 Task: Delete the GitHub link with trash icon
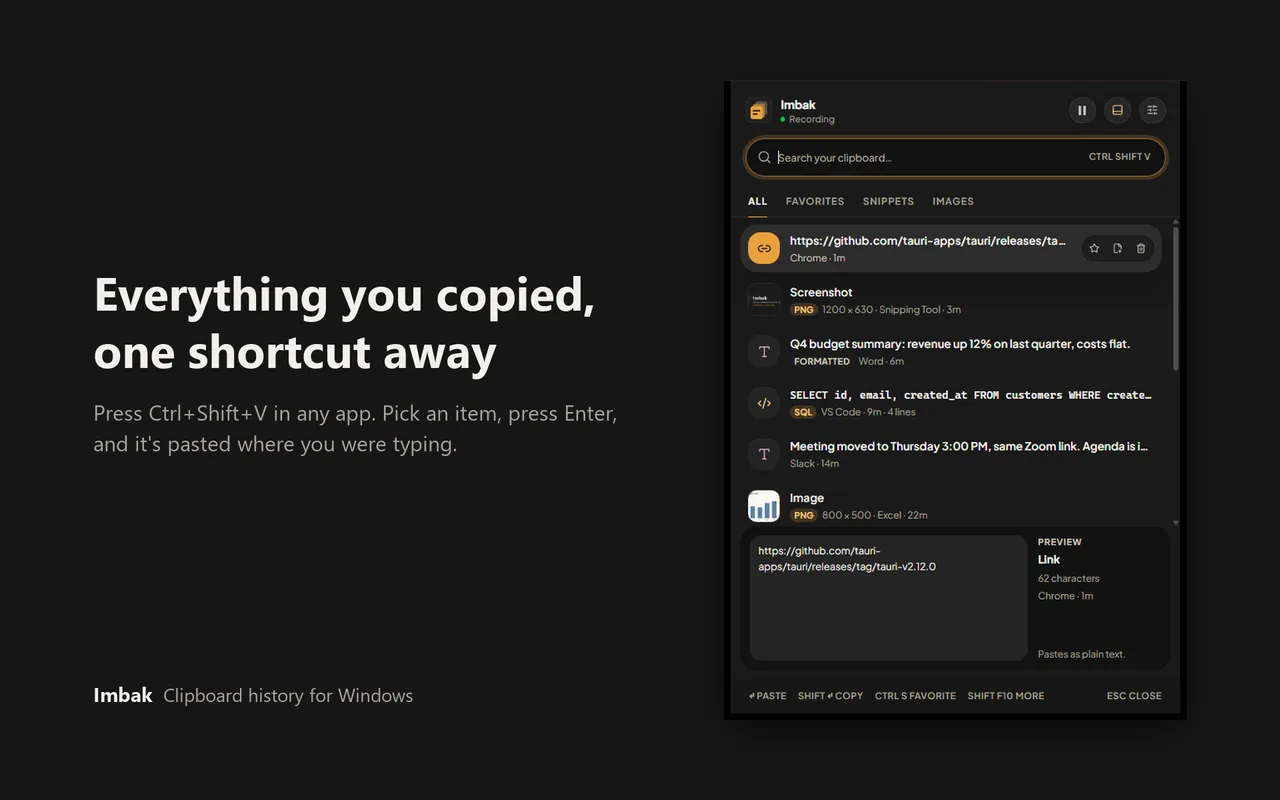coord(1141,248)
